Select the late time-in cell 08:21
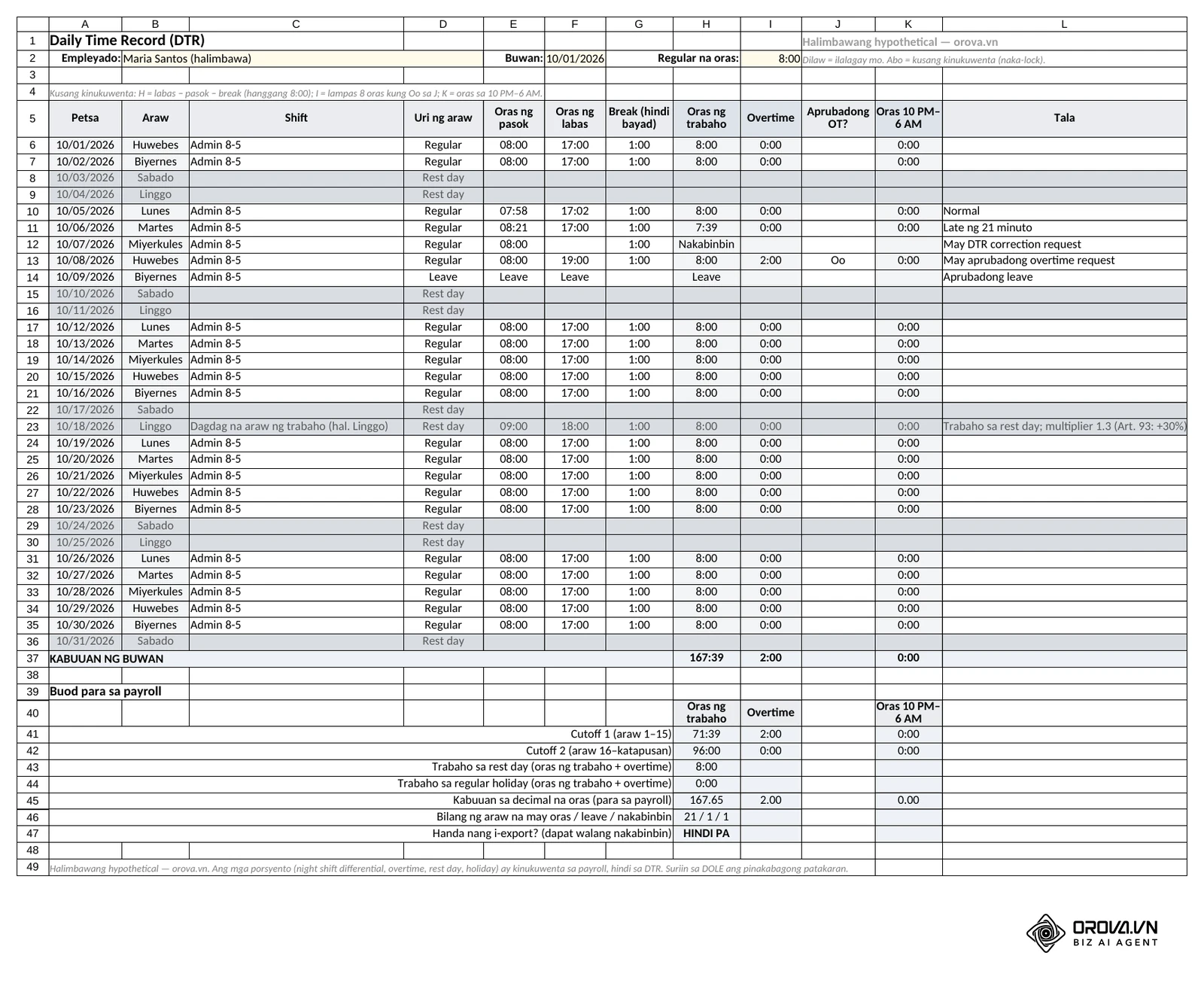The height and width of the screenshot is (983, 1204). coord(513,228)
